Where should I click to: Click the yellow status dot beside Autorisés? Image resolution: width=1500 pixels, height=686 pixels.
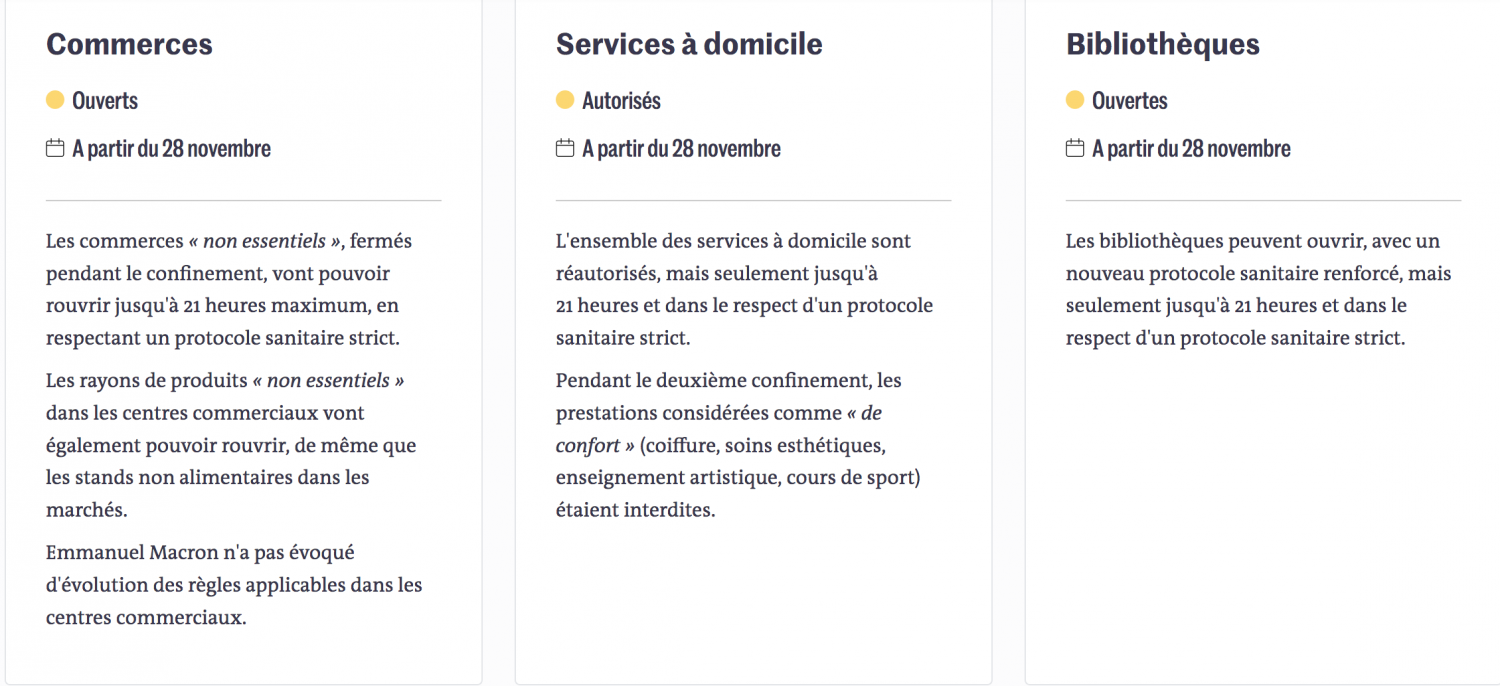[565, 100]
